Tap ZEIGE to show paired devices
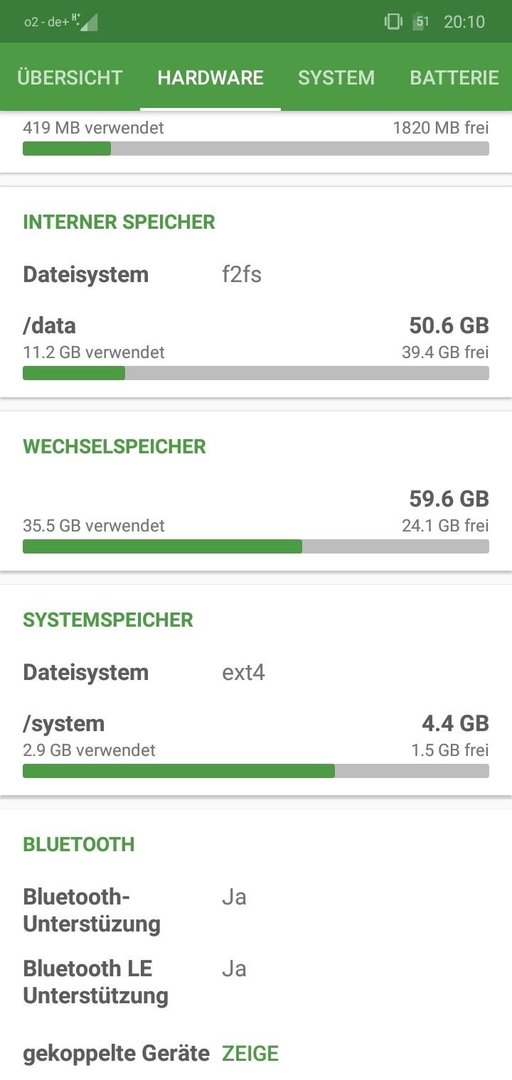The width and height of the screenshot is (512, 1080). pyautogui.click(x=250, y=1053)
